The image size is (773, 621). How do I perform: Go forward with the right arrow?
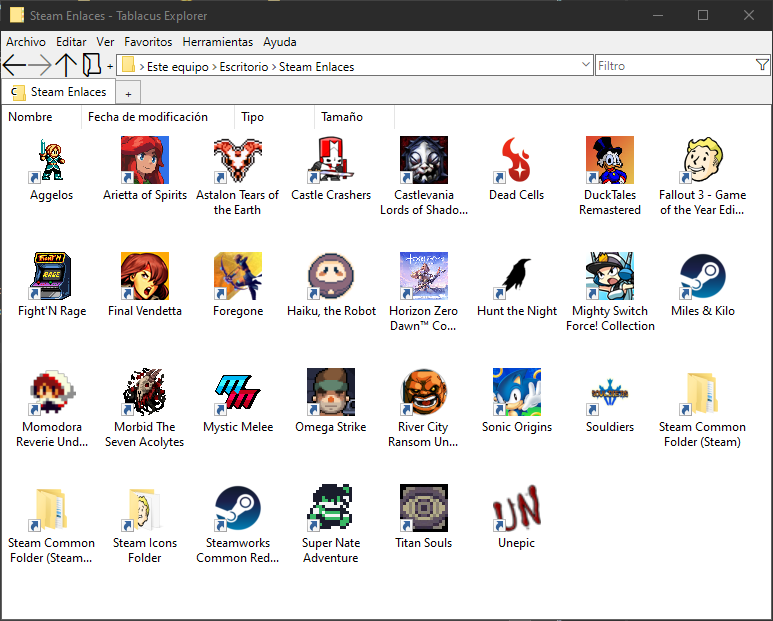pos(39,65)
